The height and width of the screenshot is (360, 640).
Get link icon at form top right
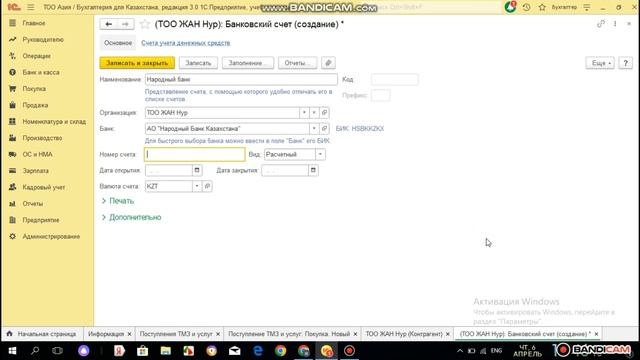[x=600, y=24]
